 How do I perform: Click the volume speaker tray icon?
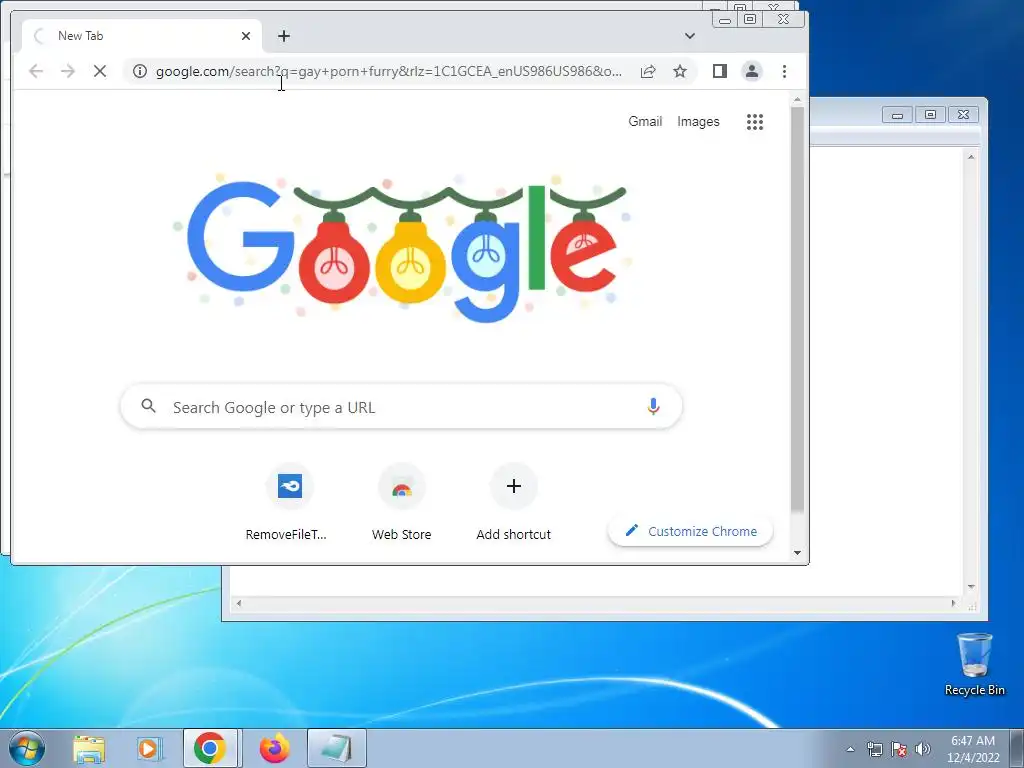[x=923, y=749]
